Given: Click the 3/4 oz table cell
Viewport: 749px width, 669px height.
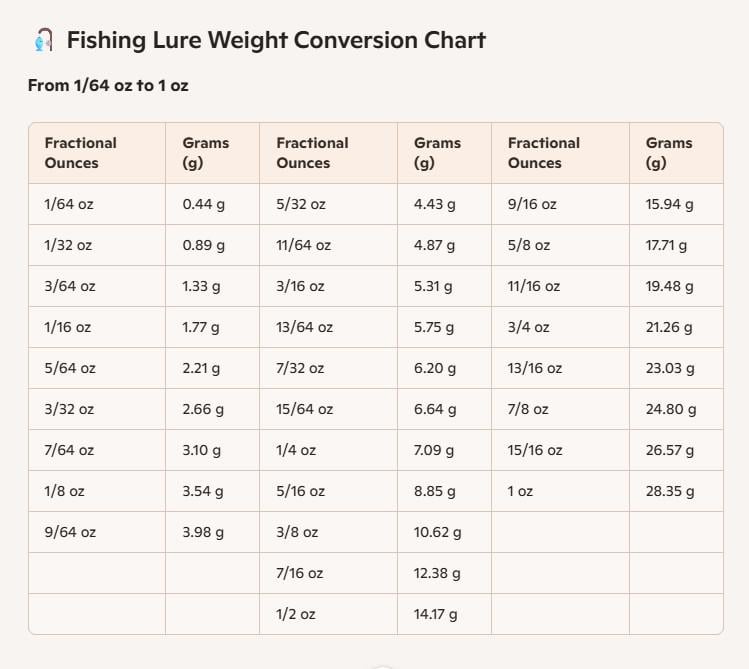Looking at the screenshot, I should pyautogui.click(x=529, y=327).
